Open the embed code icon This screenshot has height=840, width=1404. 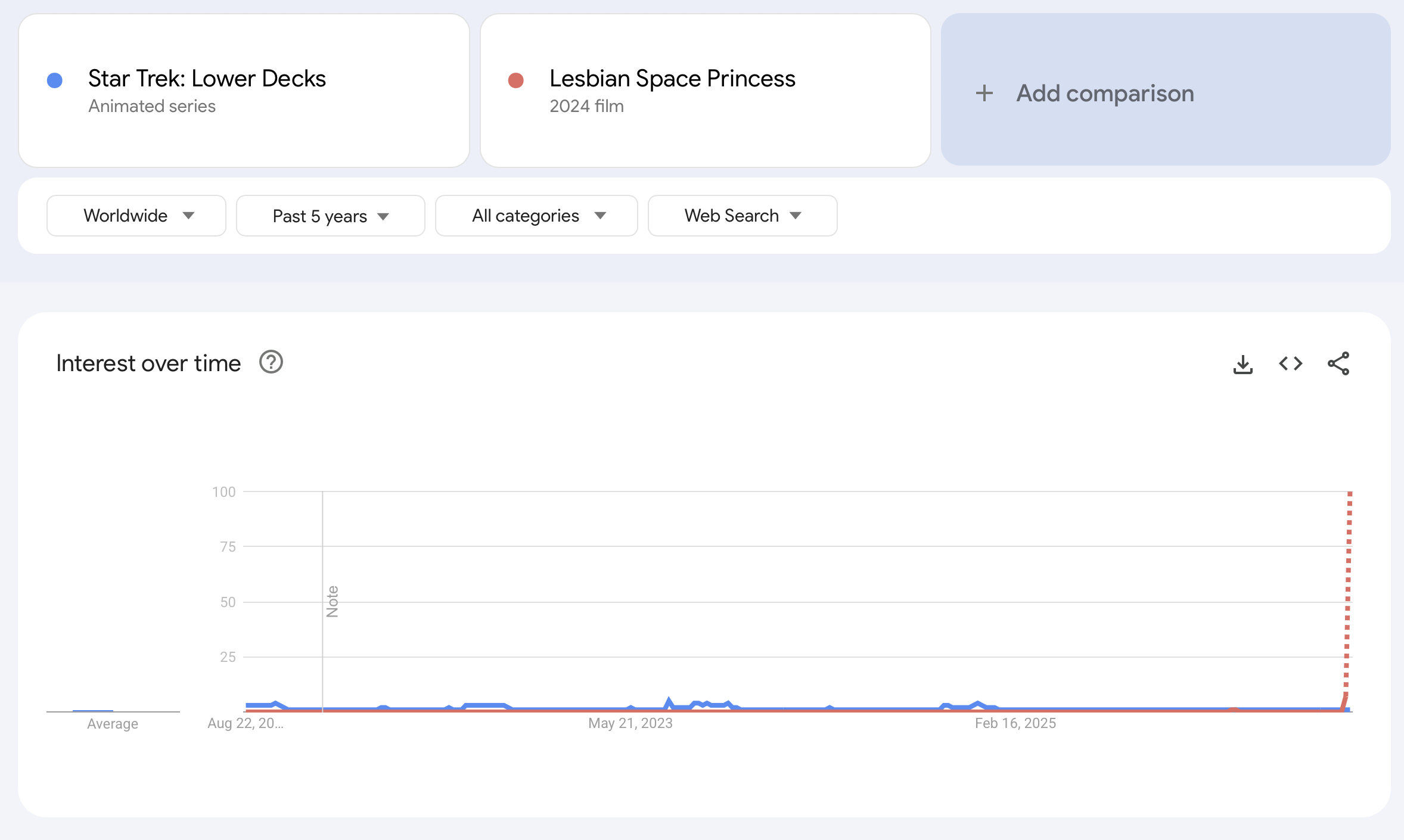(1291, 363)
